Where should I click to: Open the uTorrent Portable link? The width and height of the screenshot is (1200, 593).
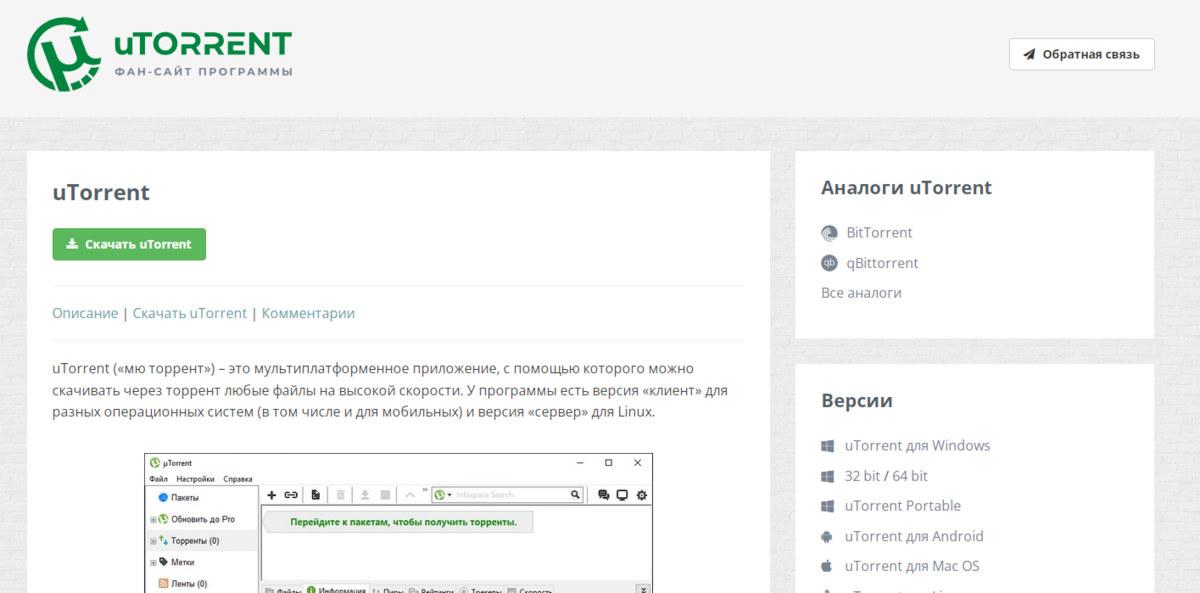point(903,506)
